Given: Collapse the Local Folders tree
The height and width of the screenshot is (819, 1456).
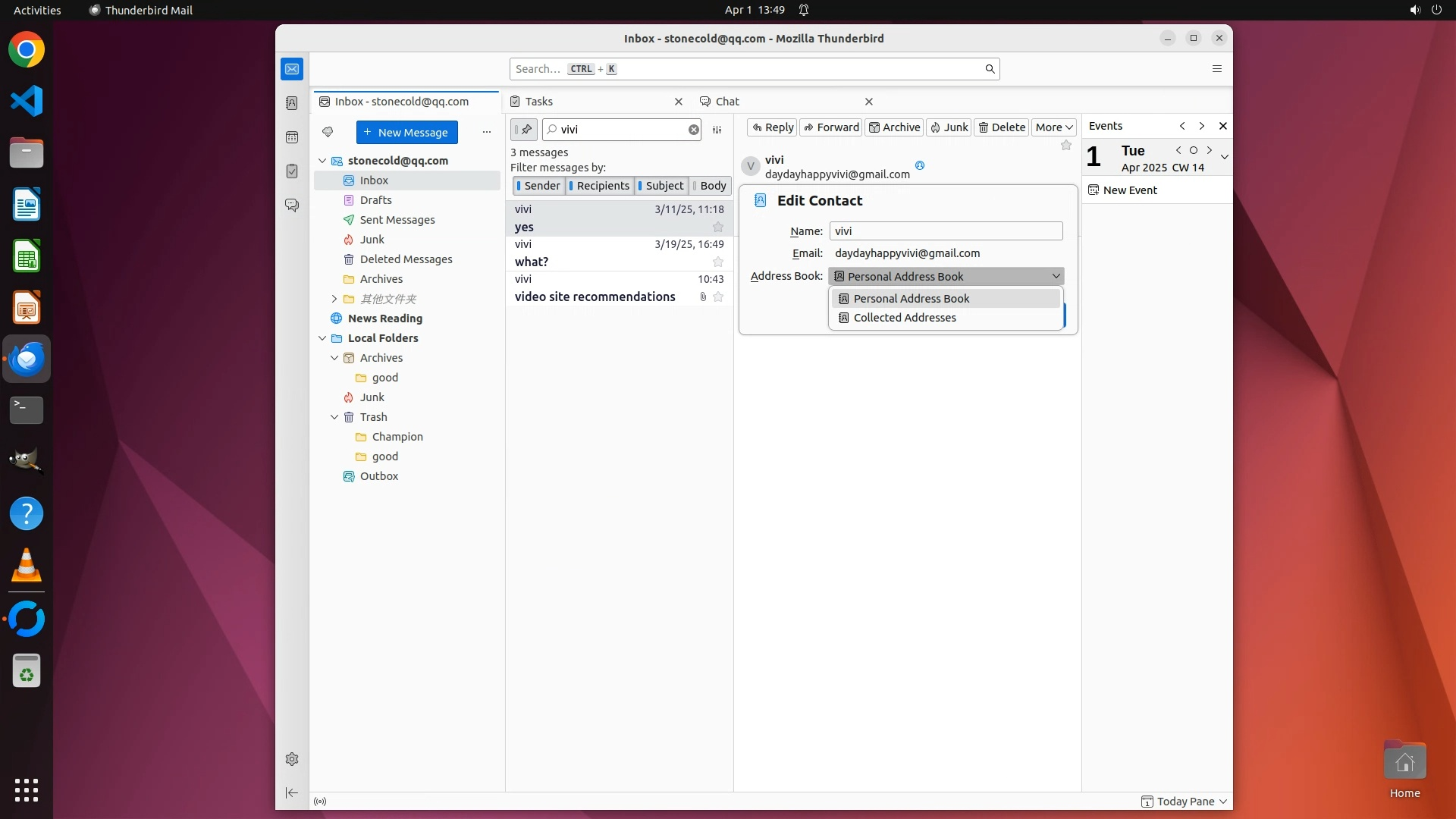Looking at the screenshot, I should (322, 338).
